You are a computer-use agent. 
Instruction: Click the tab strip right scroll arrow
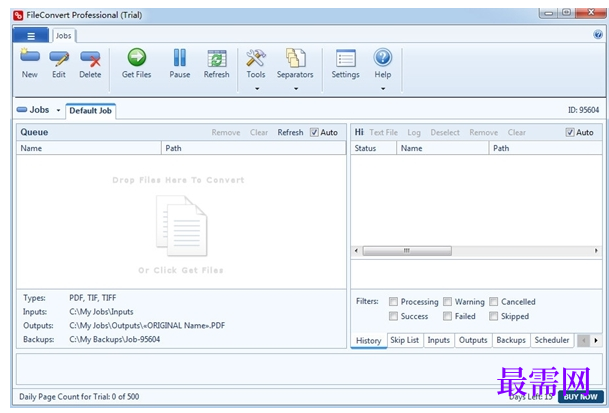(596, 341)
